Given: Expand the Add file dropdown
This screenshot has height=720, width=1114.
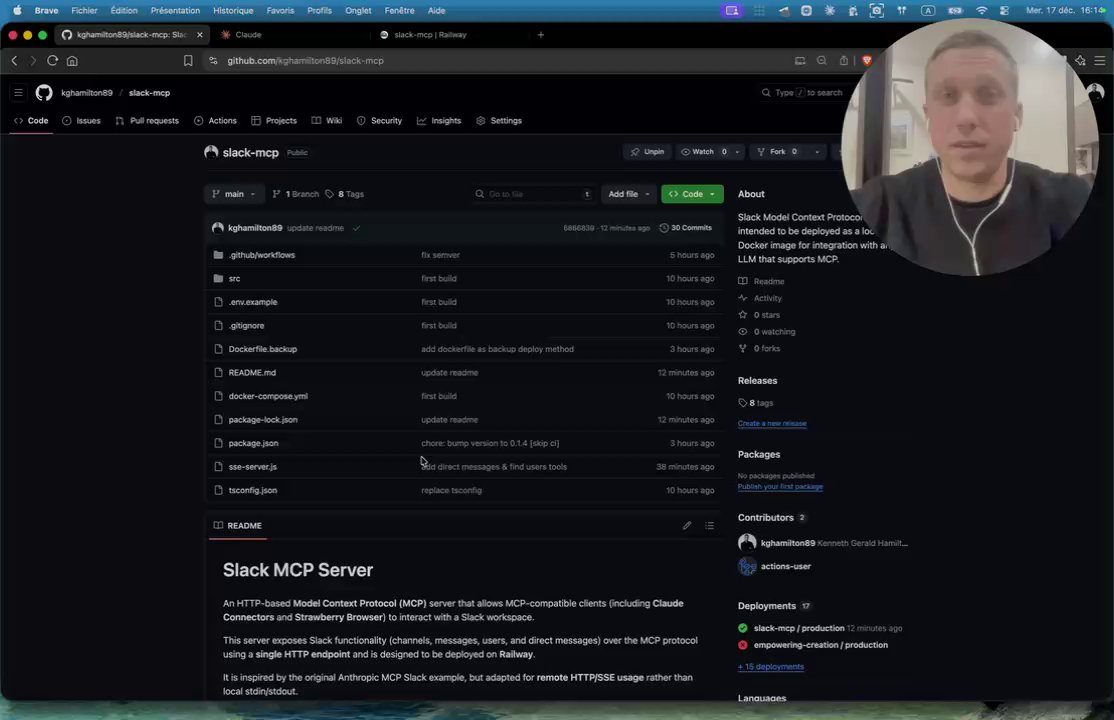Looking at the screenshot, I should 629,194.
